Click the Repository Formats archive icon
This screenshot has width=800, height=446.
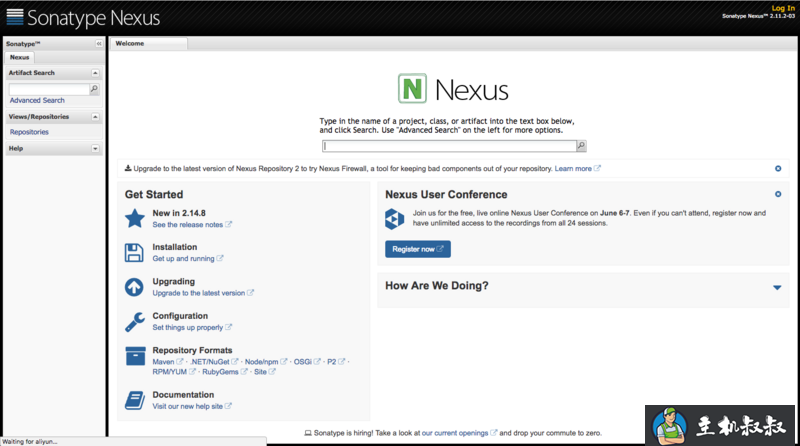(135, 356)
